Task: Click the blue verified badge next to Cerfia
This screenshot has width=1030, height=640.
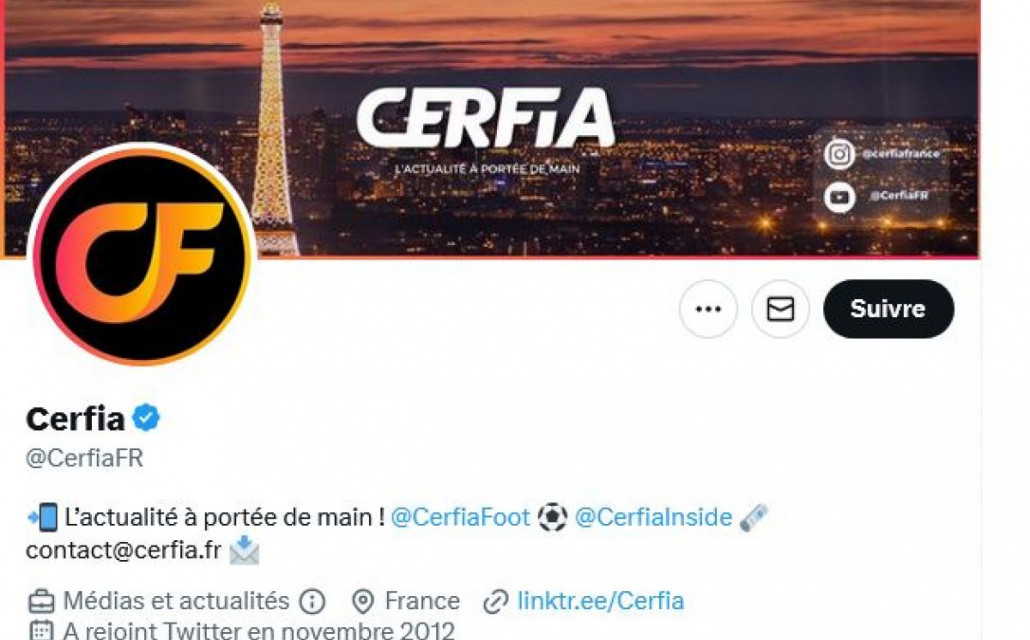Action: (x=146, y=418)
